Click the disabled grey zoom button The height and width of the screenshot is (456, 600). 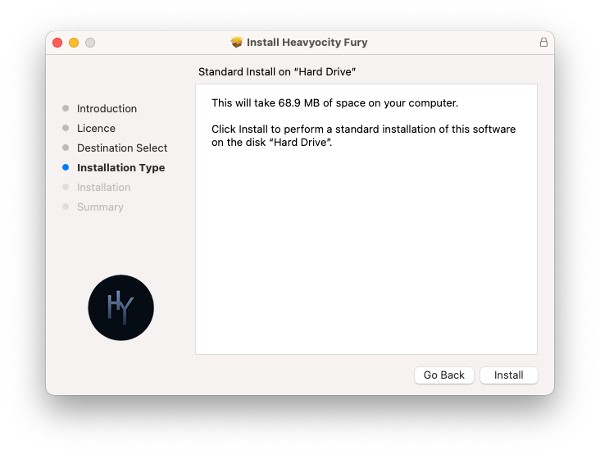tap(90, 42)
